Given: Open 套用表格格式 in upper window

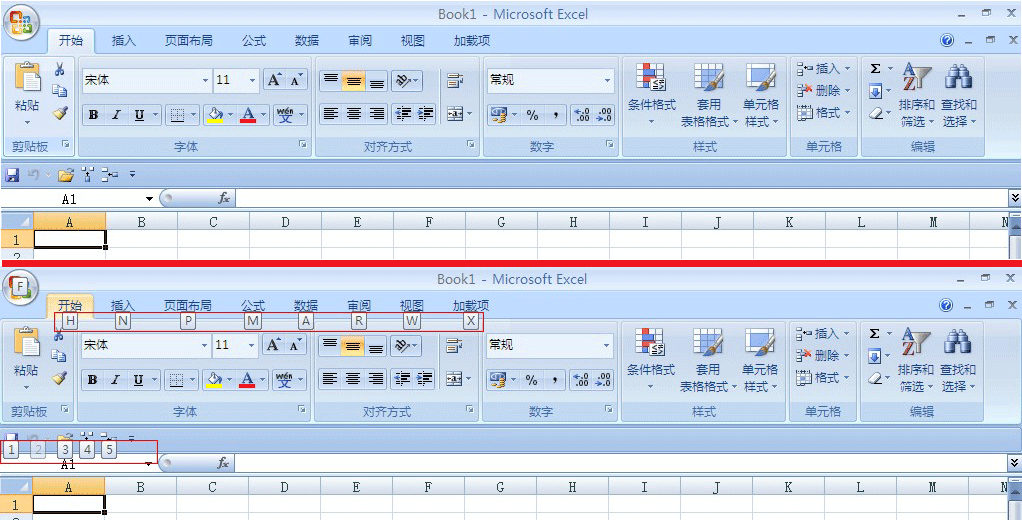Looking at the screenshot, I should [708, 94].
